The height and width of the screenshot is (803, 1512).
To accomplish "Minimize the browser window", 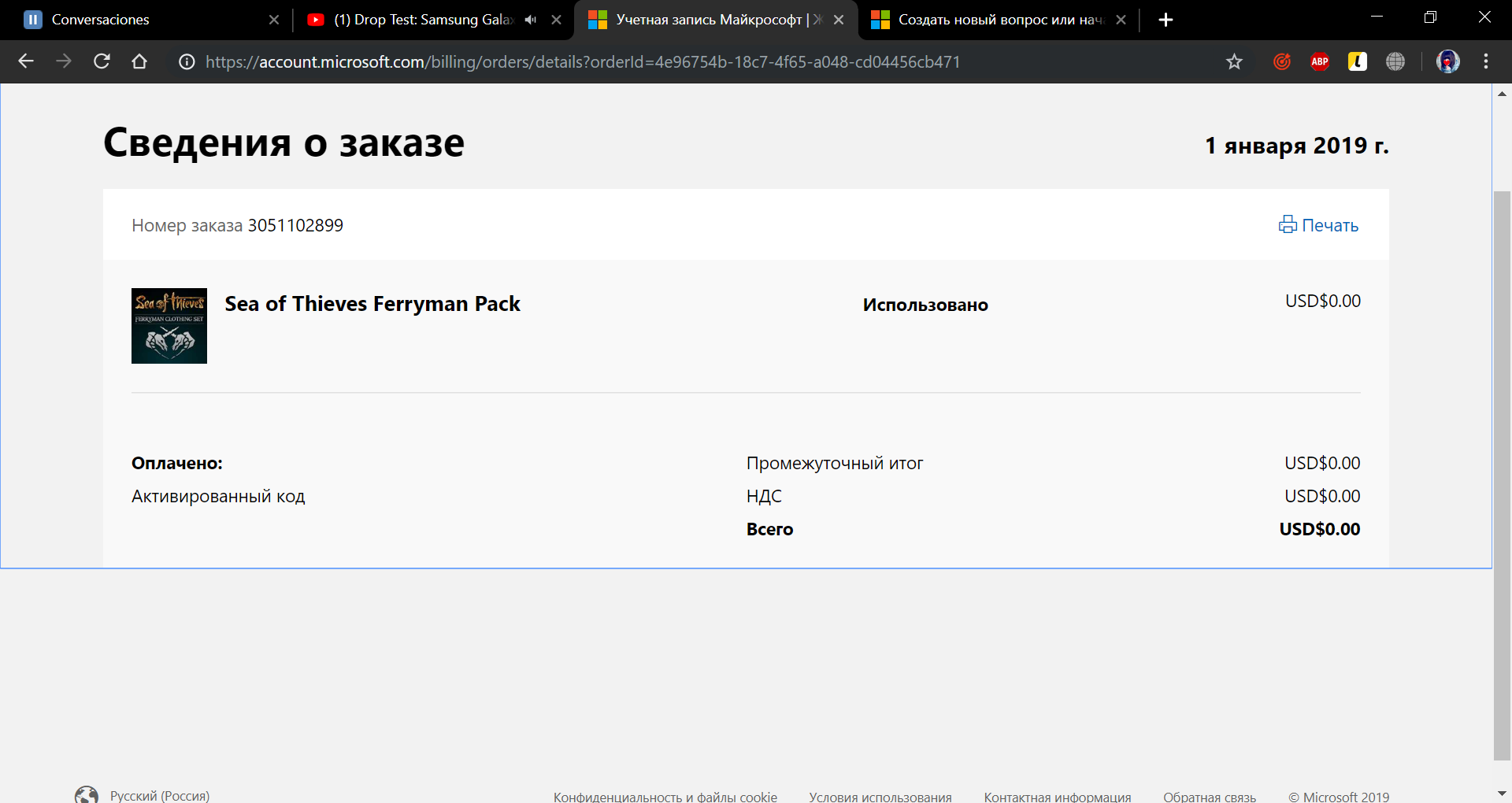I will click(x=1377, y=17).
